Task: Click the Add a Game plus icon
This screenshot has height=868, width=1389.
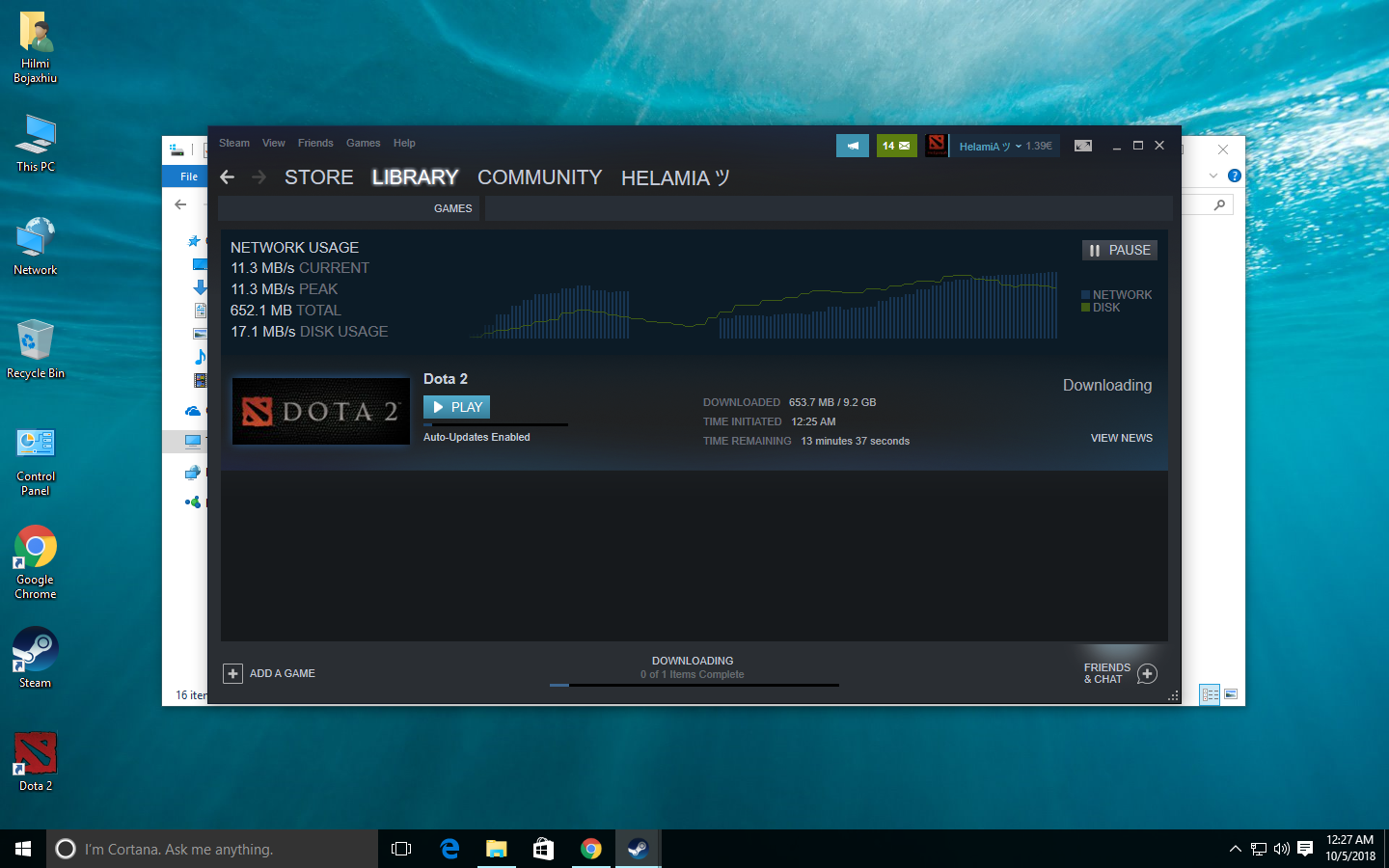Action: coord(233,673)
